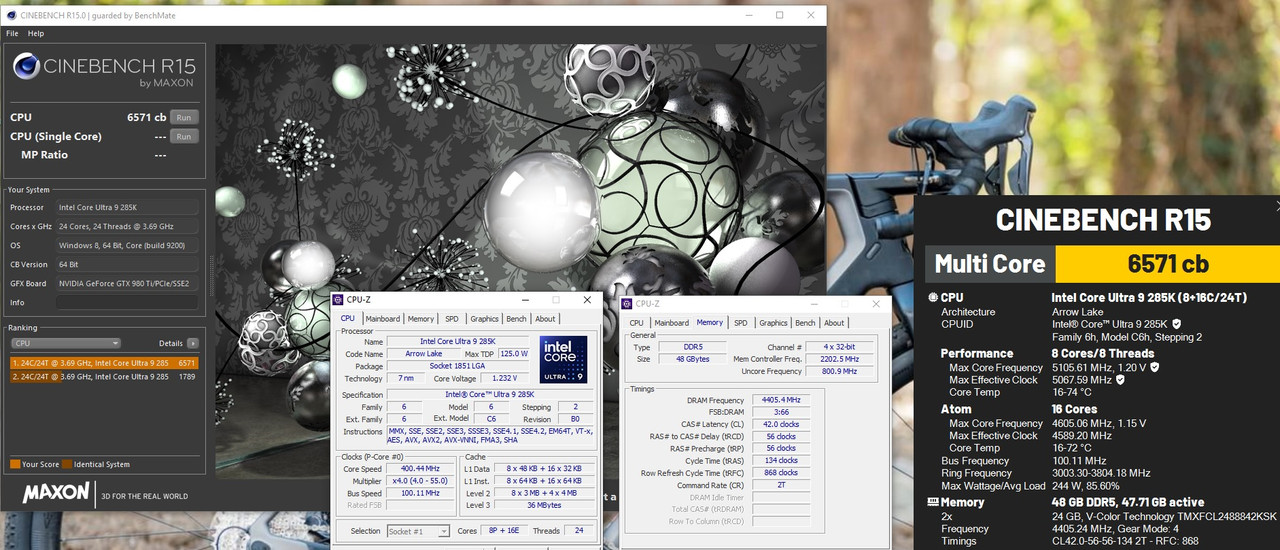Click the CPU chip icon in BenchMate panel
The height and width of the screenshot is (550, 1280).
coord(932,297)
